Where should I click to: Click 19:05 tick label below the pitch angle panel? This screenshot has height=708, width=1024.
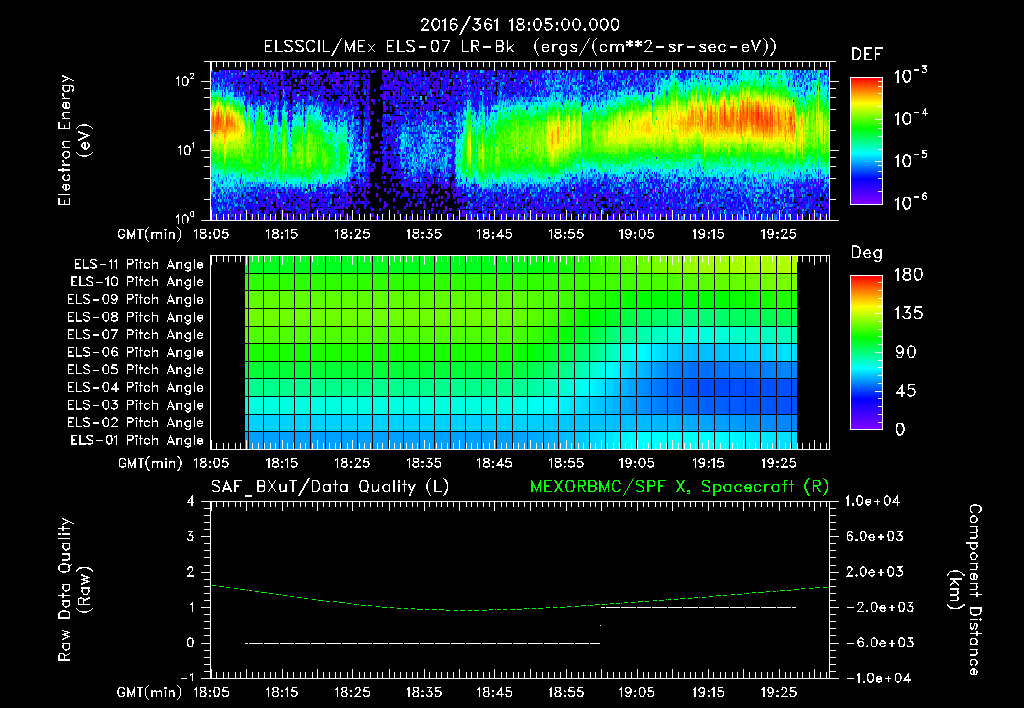tap(636, 464)
